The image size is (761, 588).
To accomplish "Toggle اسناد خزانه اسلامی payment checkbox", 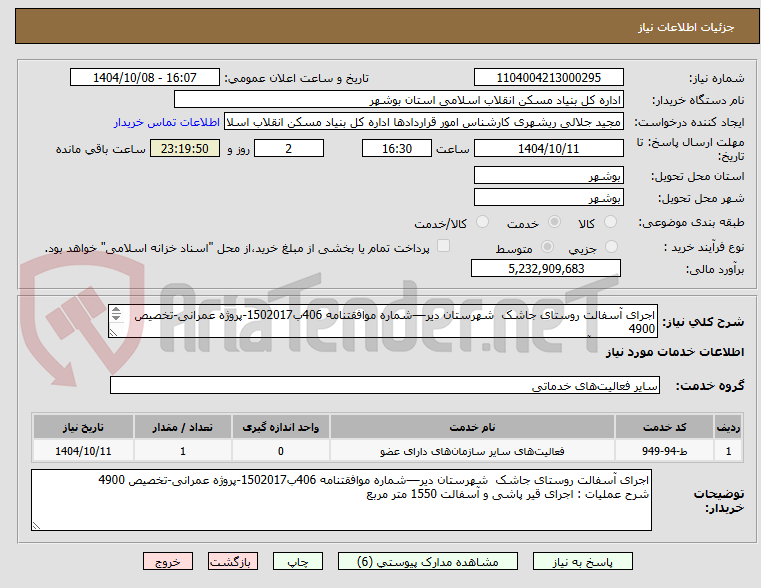I will pos(443,246).
